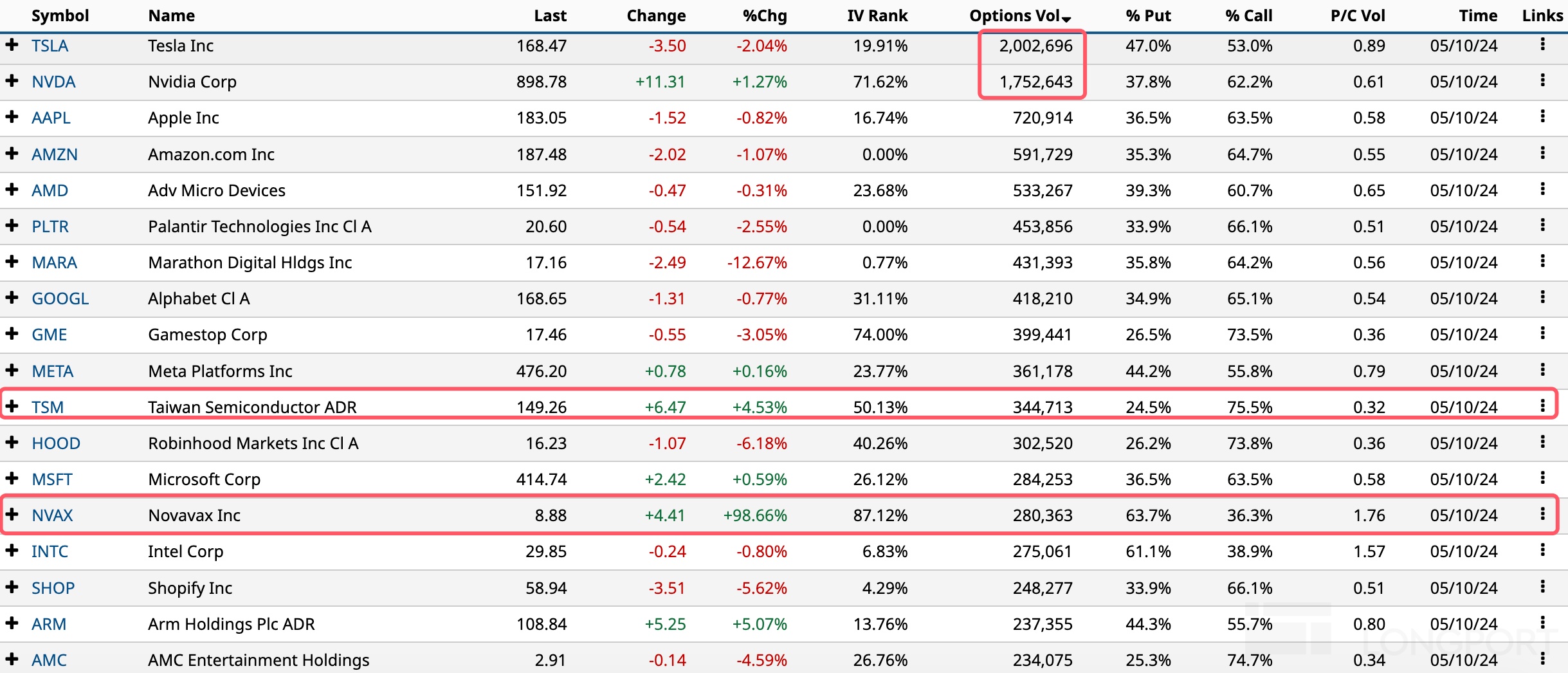Viewport: 1568px width, 673px height.
Task: Open the links menu for Tesla row
Action: [x=1542, y=44]
